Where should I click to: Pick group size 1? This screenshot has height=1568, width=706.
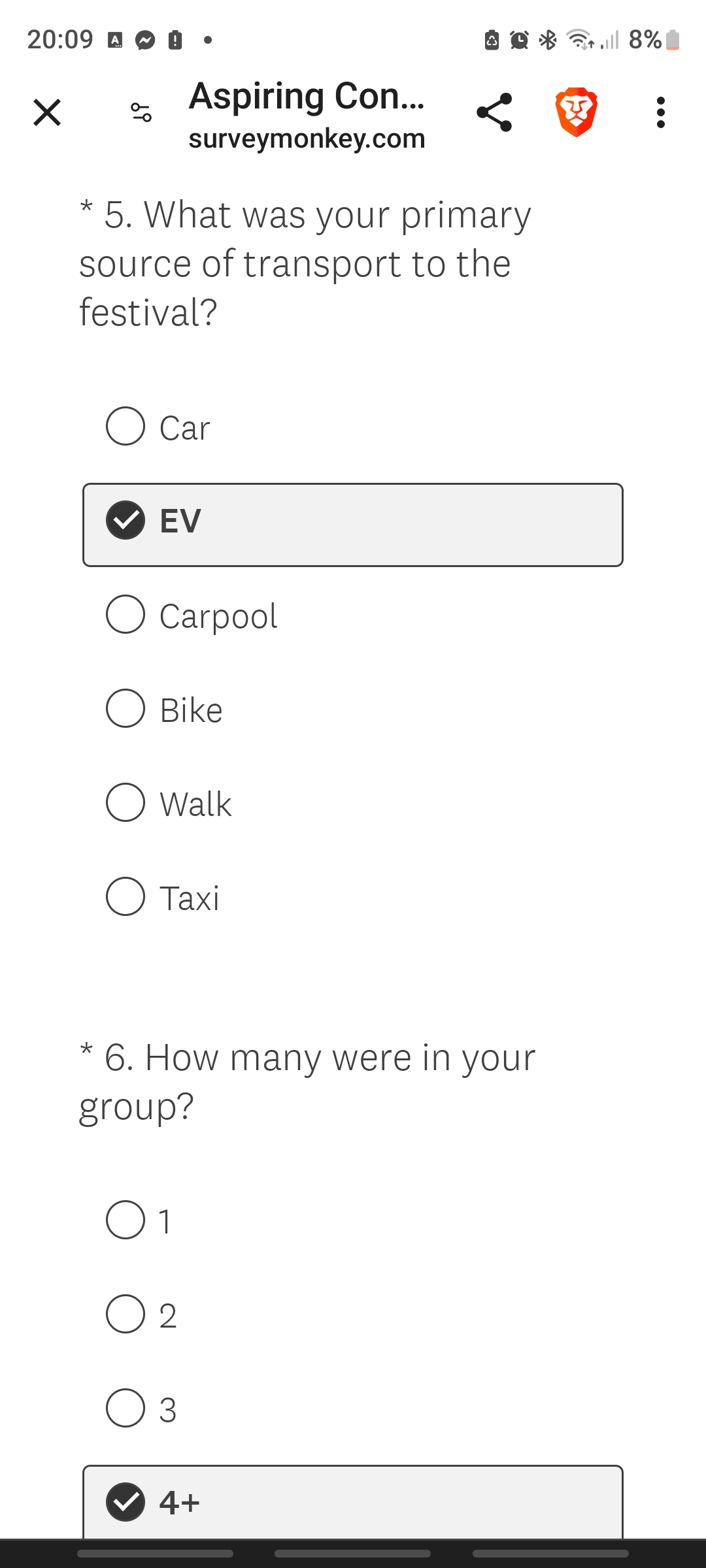click(x=126, y=1220)
